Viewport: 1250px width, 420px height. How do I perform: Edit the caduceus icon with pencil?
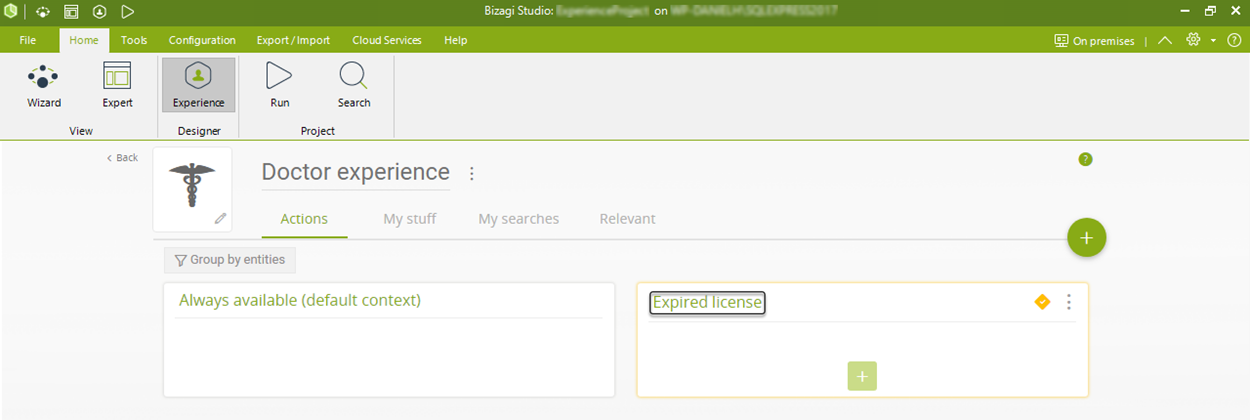click(220, 218)
